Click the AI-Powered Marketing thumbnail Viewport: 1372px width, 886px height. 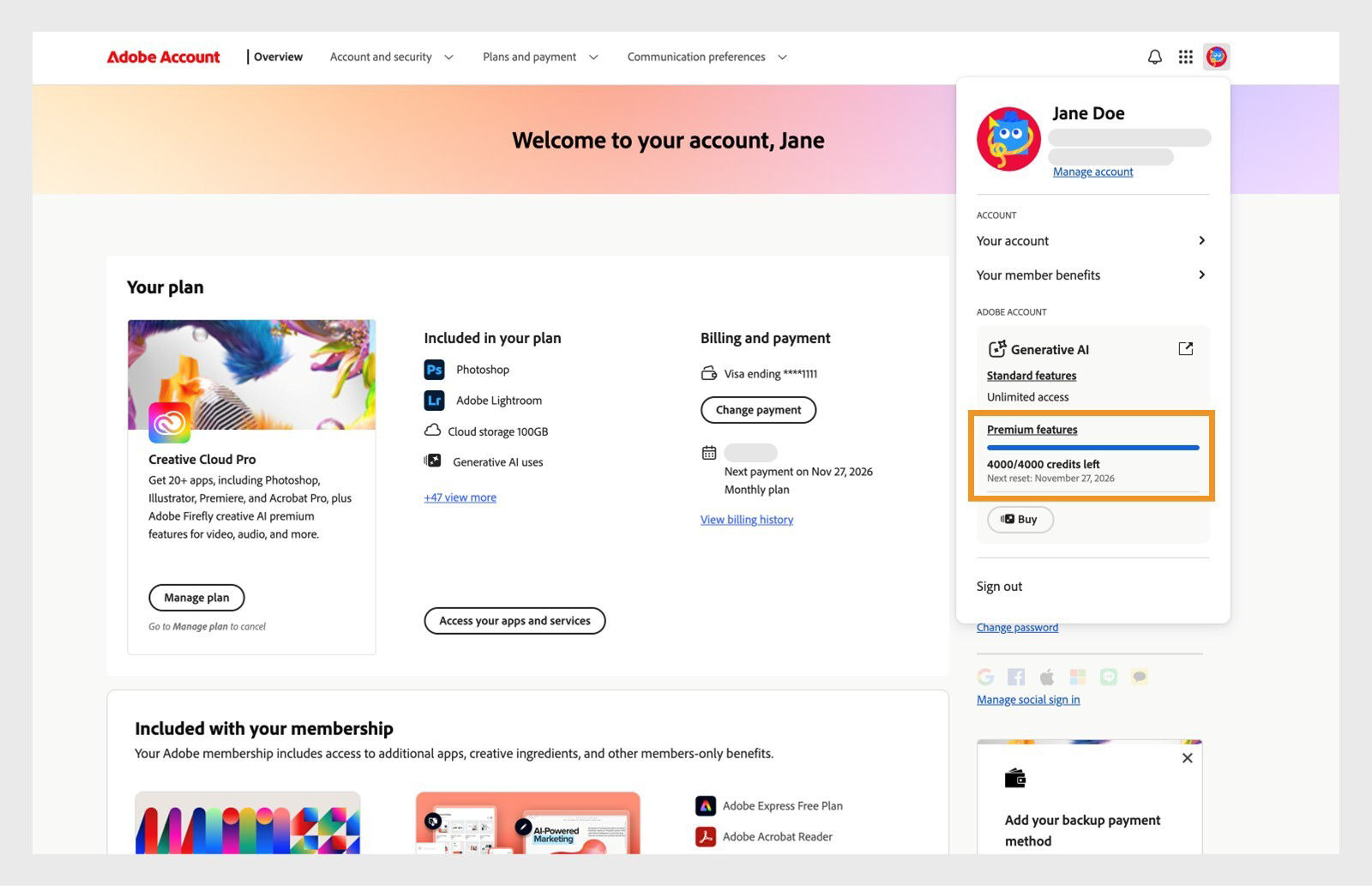pyautogui.click(x=528, y=823)
